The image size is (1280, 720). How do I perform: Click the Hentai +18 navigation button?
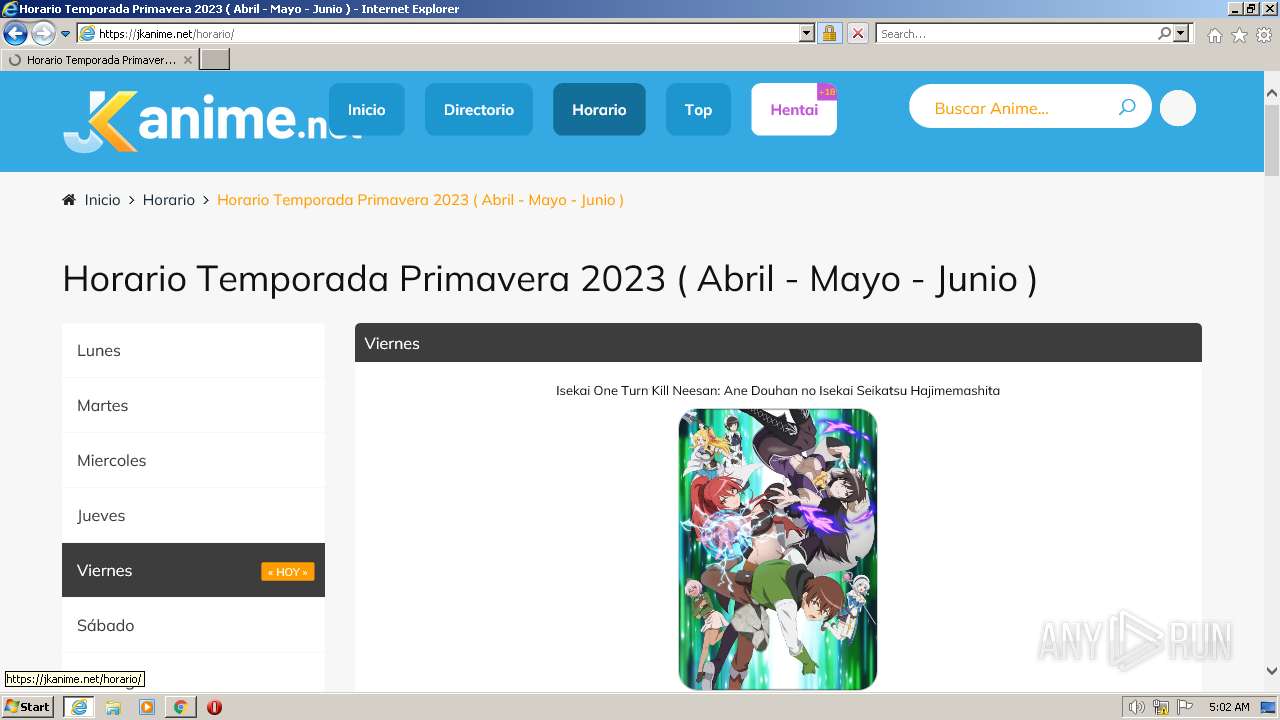pos(794,109)
